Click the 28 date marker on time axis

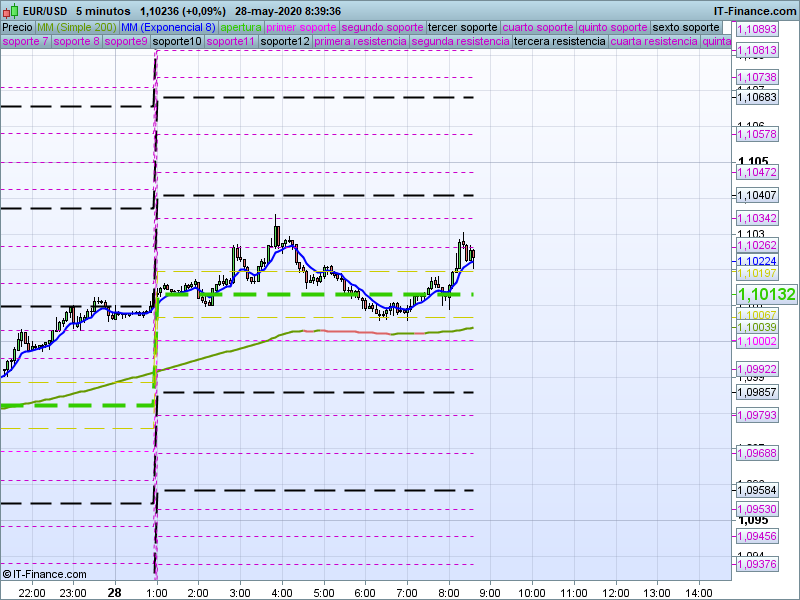pos(114,592)
